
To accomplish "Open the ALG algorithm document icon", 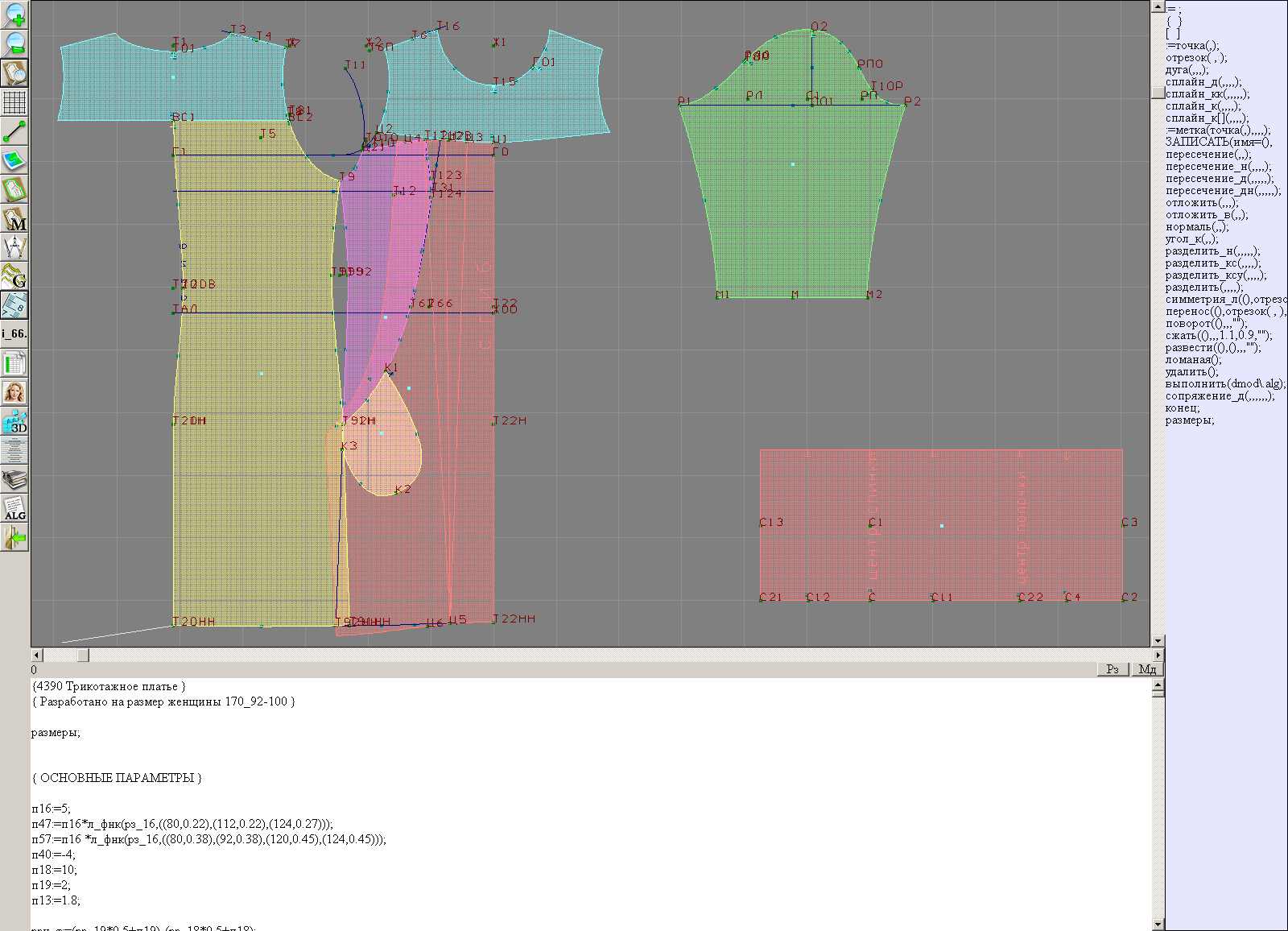I will [14, 508].
